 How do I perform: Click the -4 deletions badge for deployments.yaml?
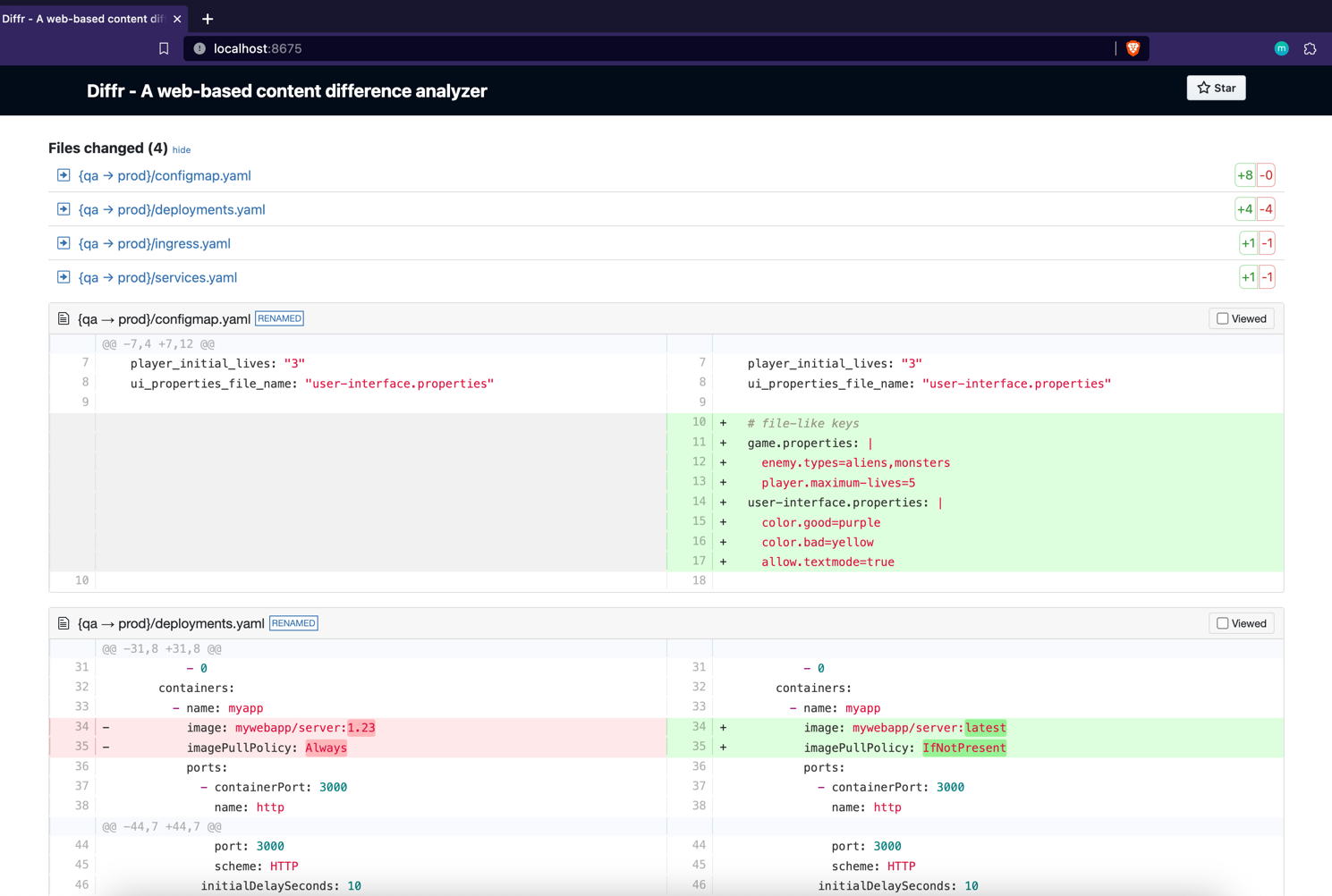point(1266,209)
